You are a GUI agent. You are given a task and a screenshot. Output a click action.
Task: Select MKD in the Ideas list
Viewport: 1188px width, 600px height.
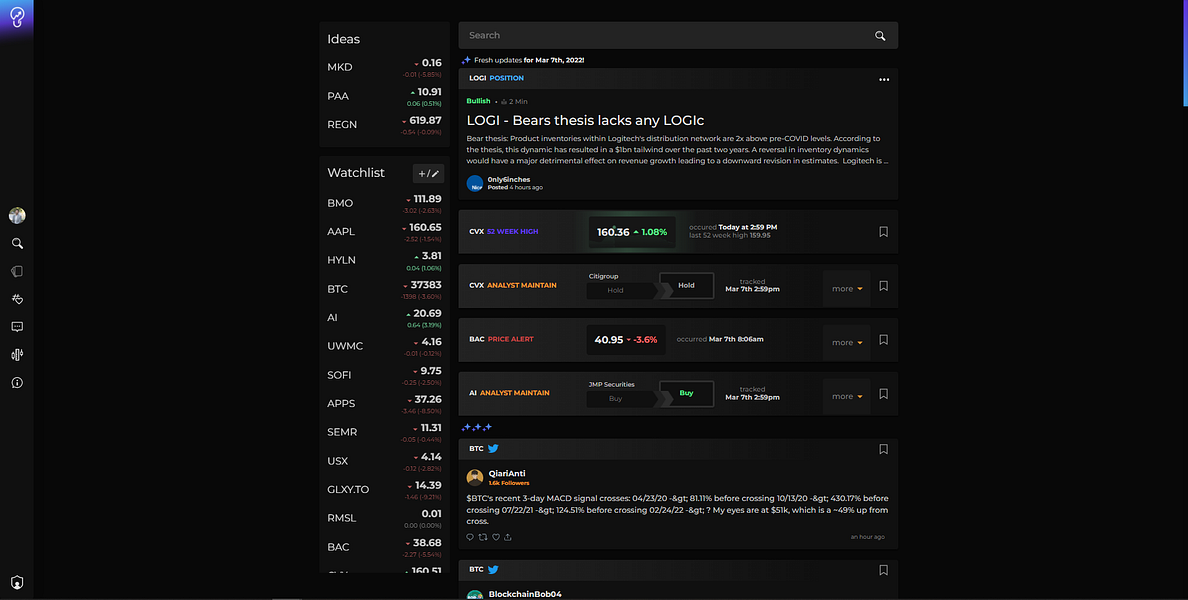[x=384, y=67]
